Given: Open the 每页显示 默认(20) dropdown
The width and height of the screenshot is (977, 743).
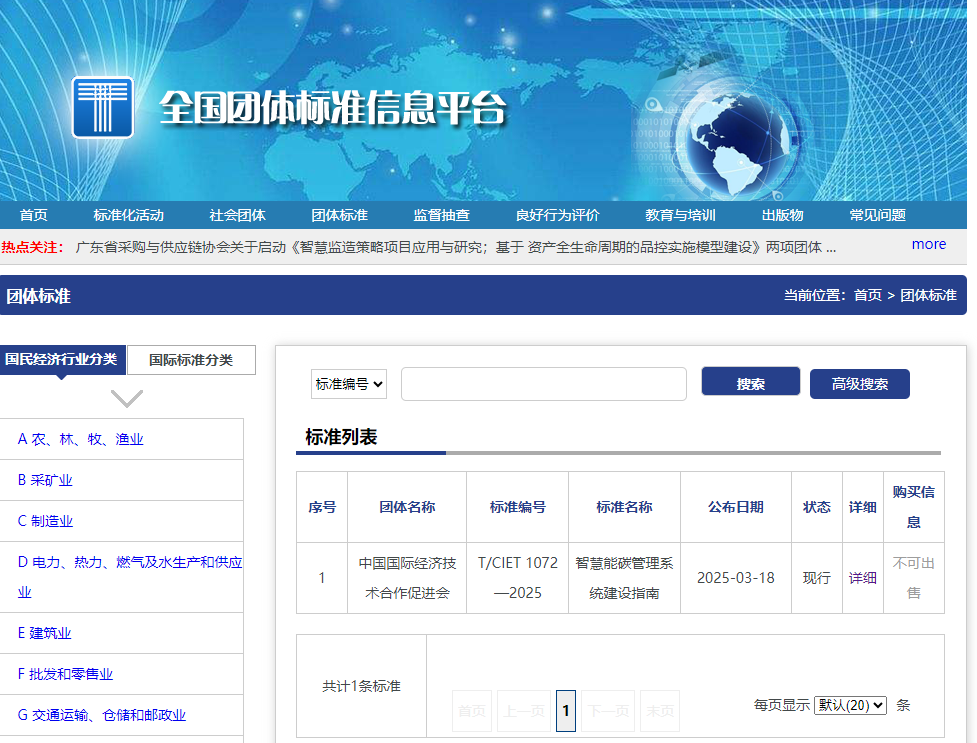Looking at the screenshot, I should (x=850, y=705).
